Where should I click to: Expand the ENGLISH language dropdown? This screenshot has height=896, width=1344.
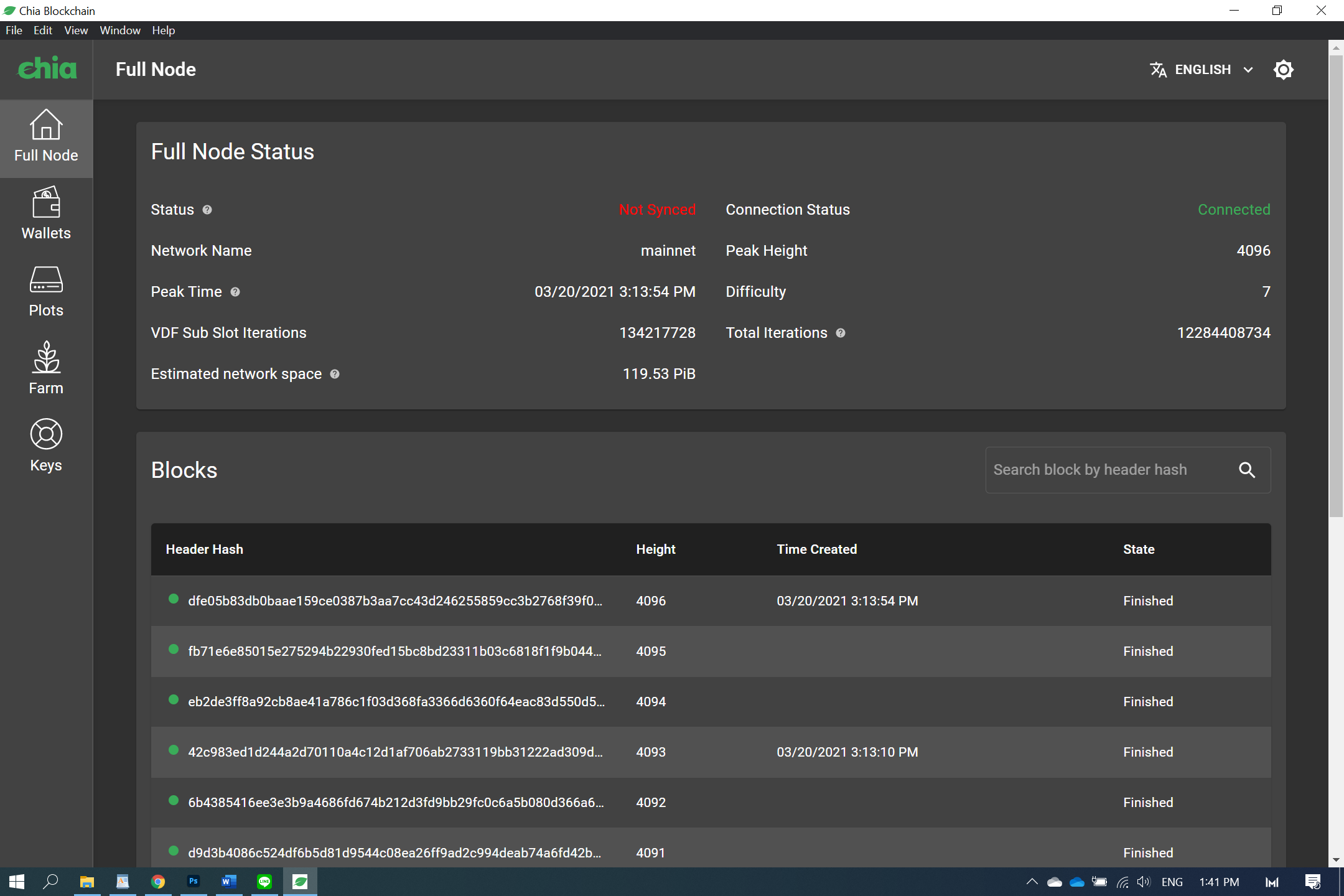[x=1202, y=70]
